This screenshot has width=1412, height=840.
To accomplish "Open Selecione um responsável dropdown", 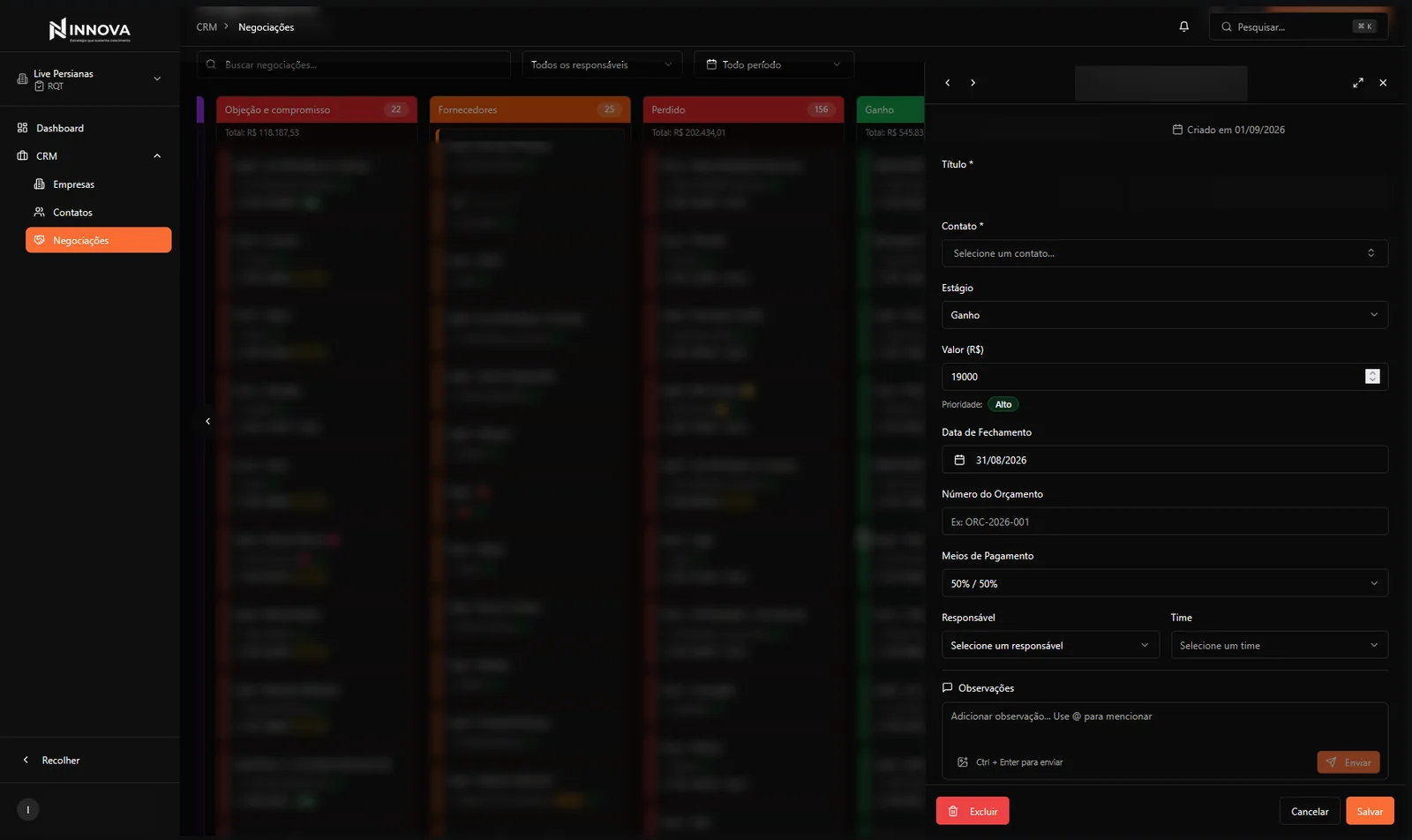I will tap(1050, 645).
